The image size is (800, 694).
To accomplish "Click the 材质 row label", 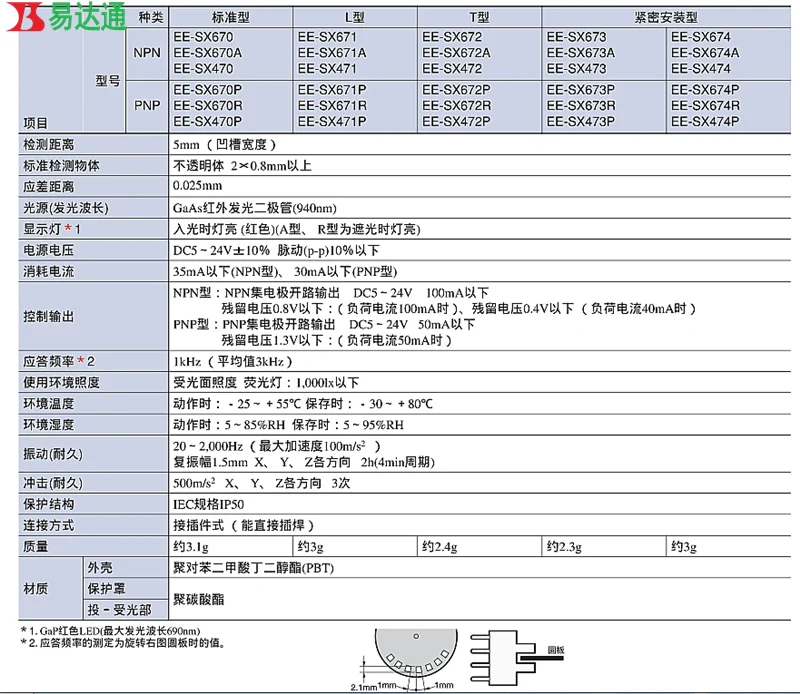I will click(x=36, y=588).
